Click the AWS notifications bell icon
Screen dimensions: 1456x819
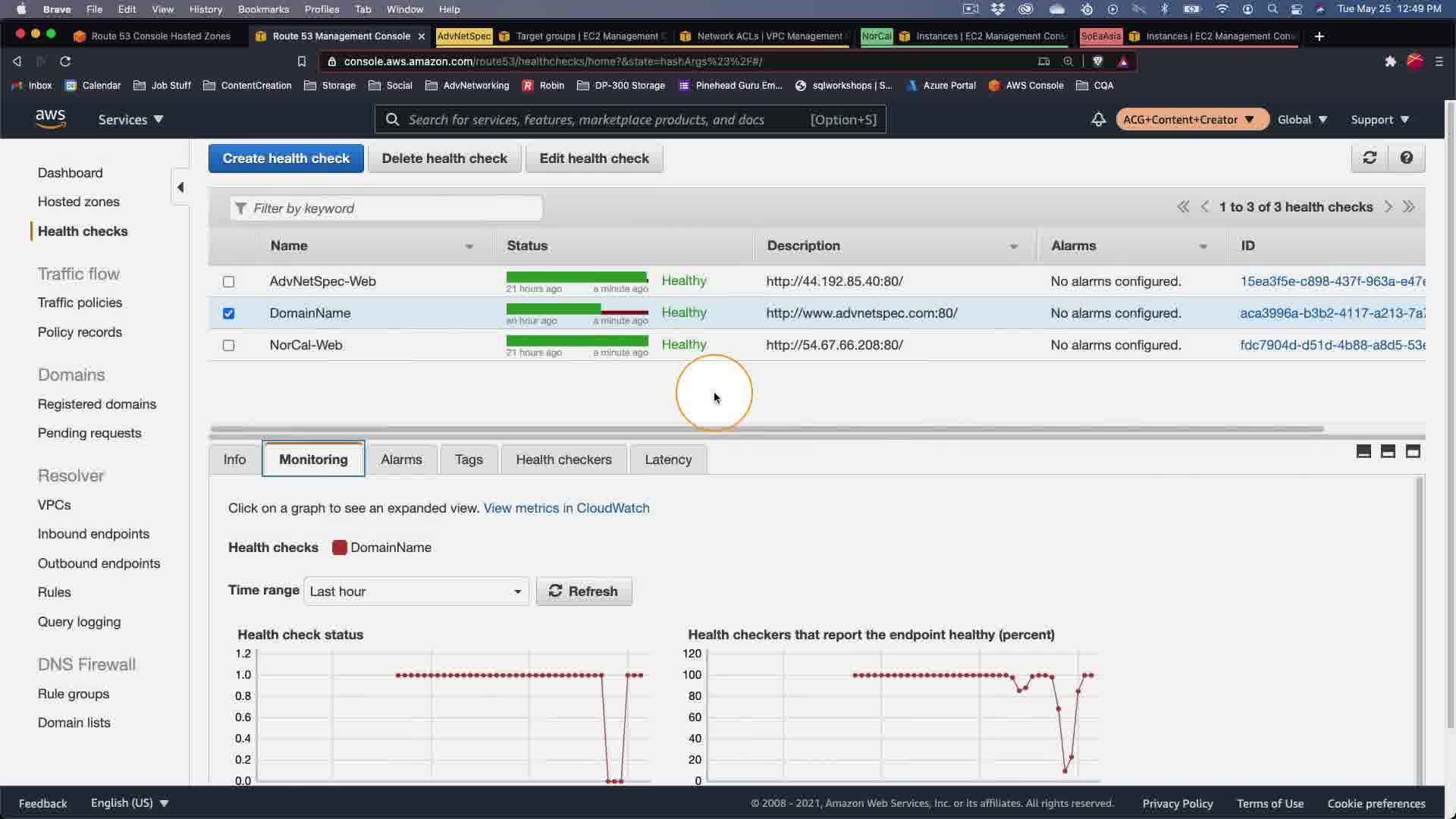tap(1098, 120)
